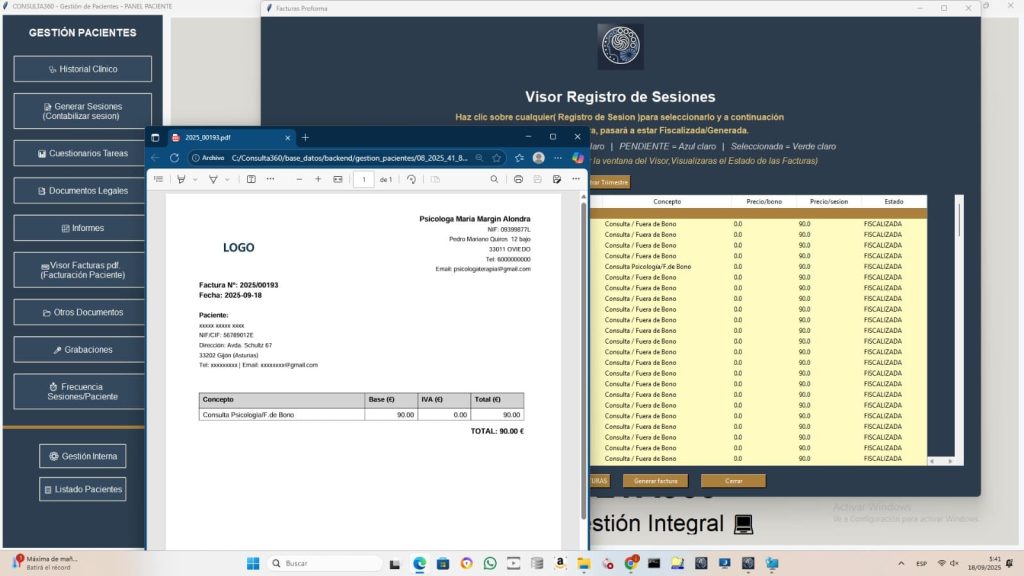1024x576 pixels.
Task: Rotate the PDF page
Action: pyautogui.click(x=411, y=179)
